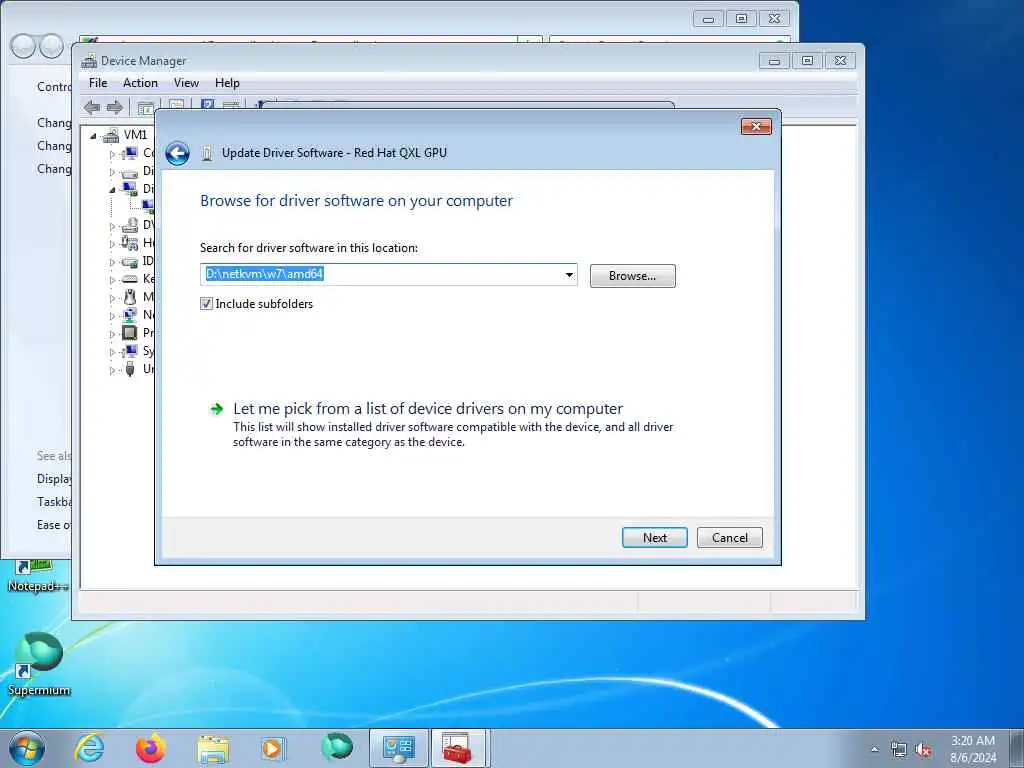
Task: Click the Browse... button
Action: click(632, 276)
